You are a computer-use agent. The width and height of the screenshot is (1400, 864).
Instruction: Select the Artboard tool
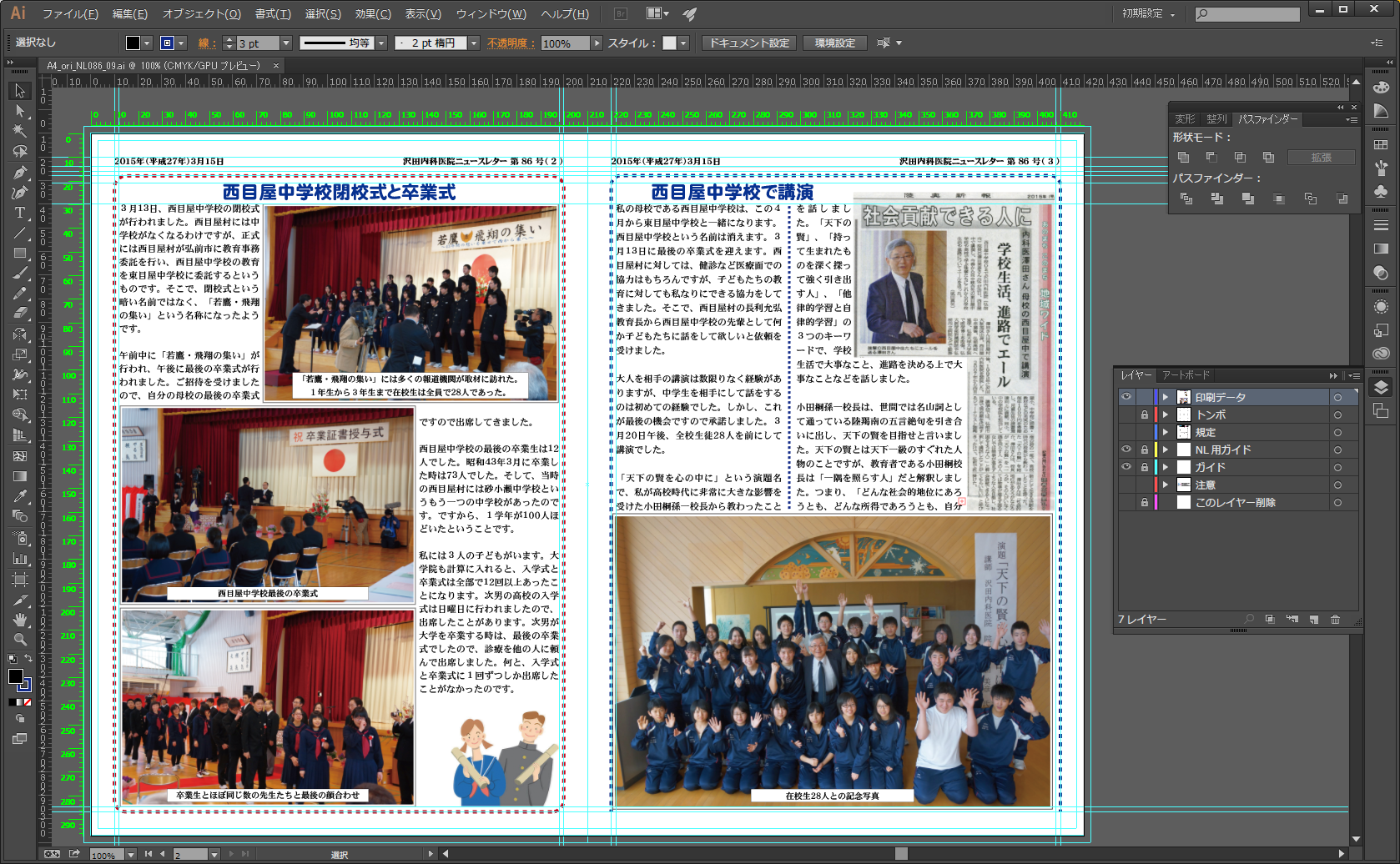click(20, 579)
